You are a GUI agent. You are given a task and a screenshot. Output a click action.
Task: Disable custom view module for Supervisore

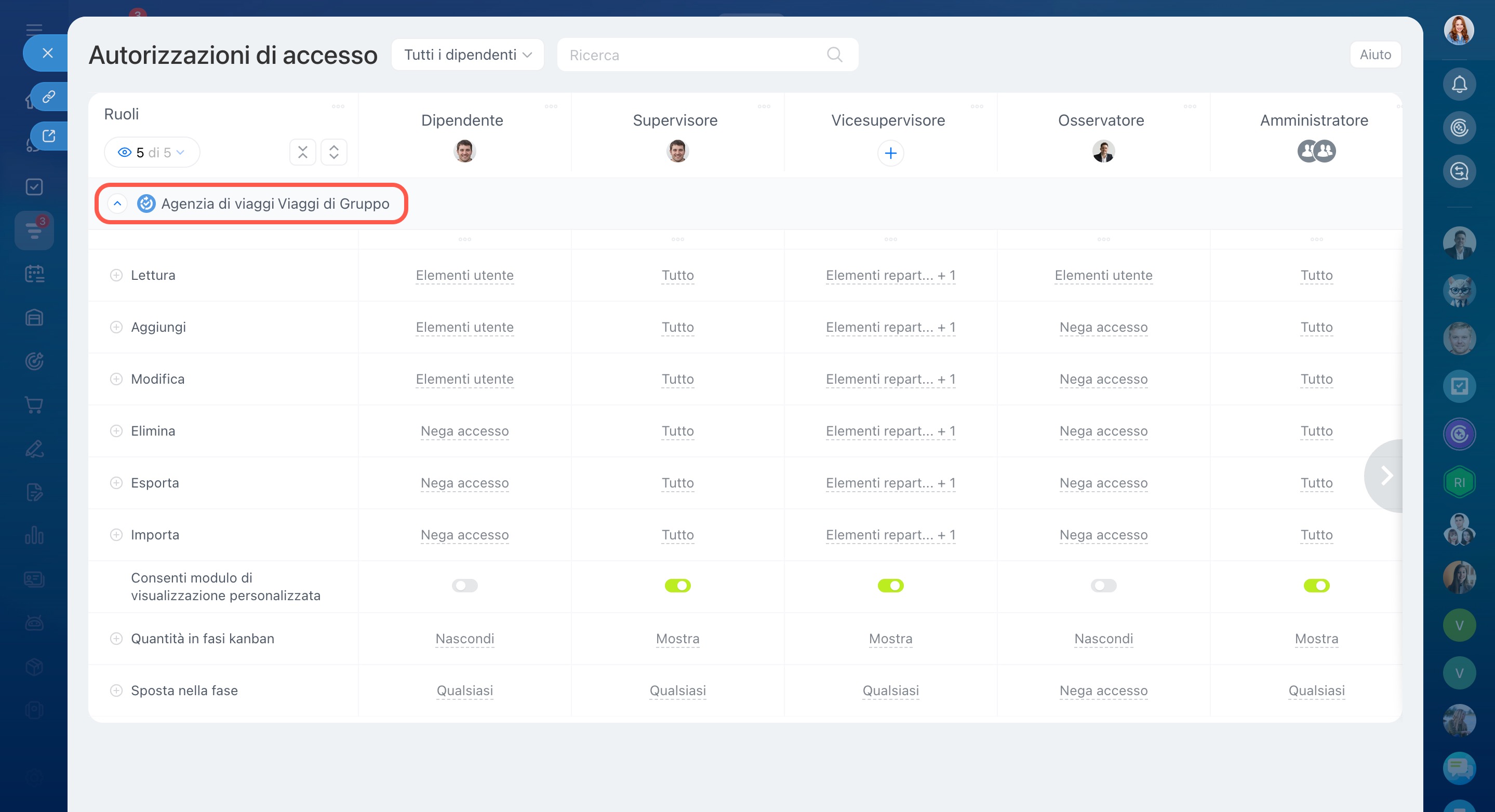coord(677,586)
